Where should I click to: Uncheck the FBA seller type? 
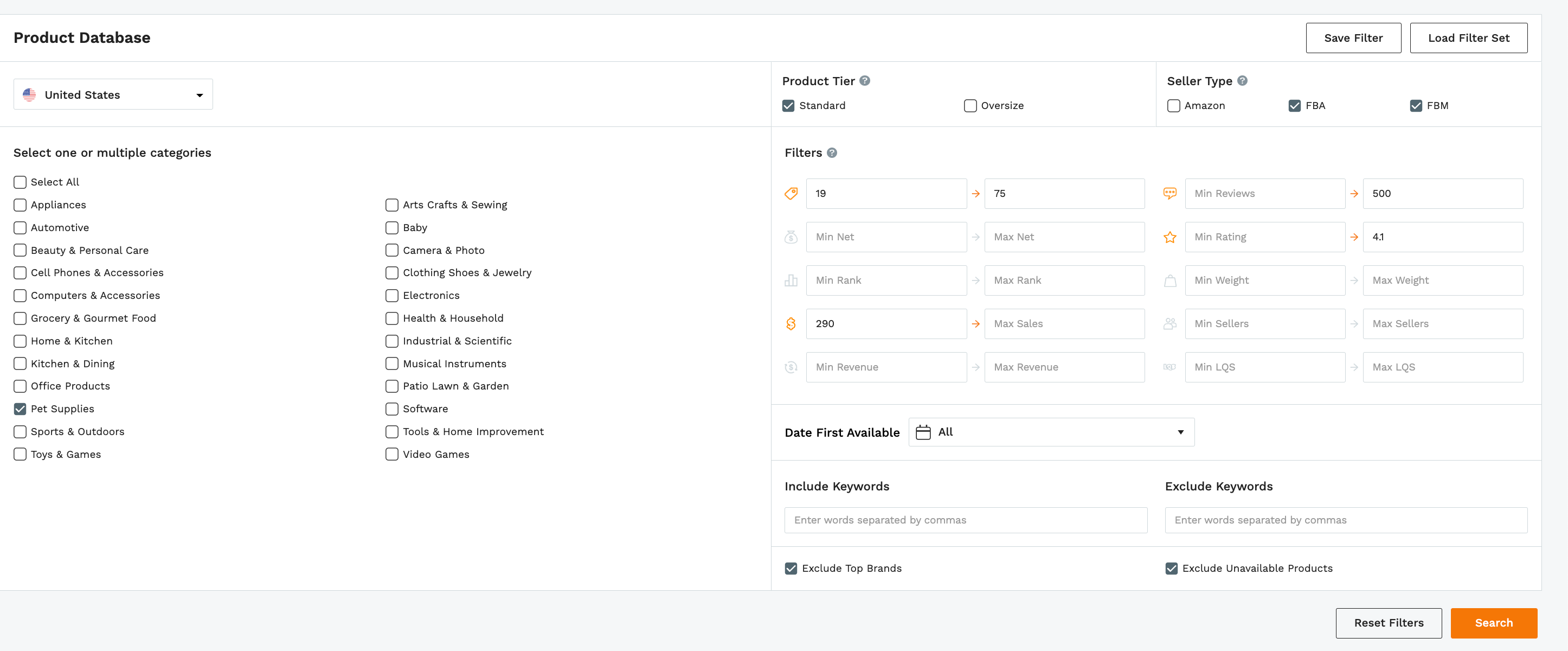pyautogui.click(x=1294, y=106)
